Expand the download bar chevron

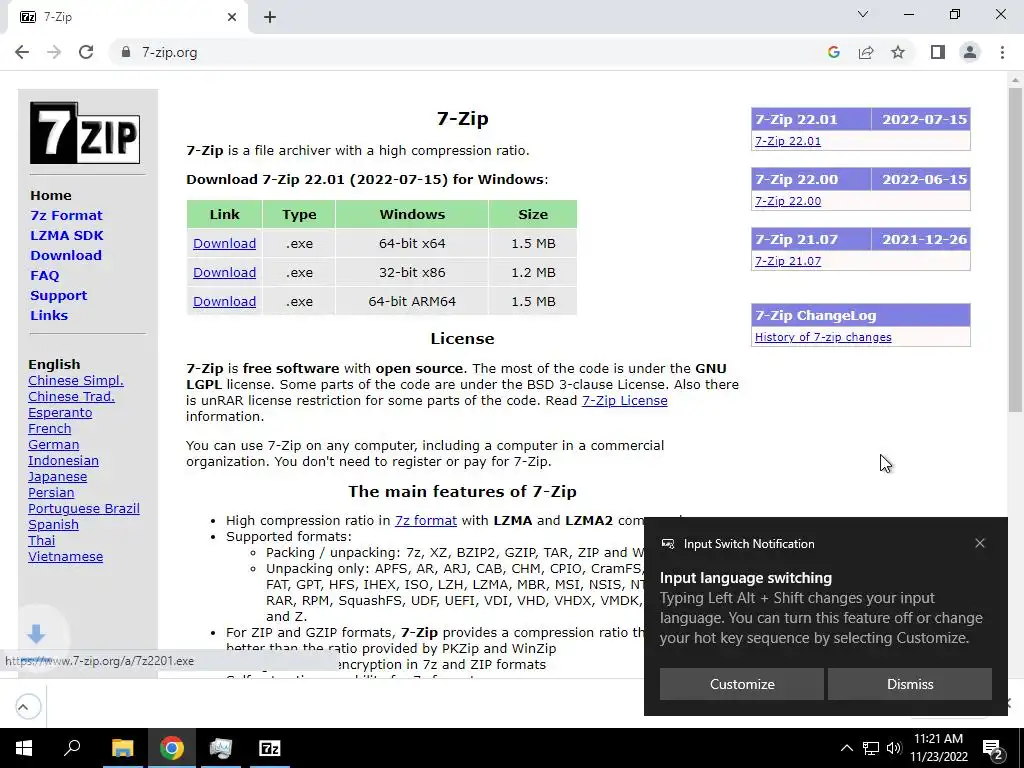23,707
